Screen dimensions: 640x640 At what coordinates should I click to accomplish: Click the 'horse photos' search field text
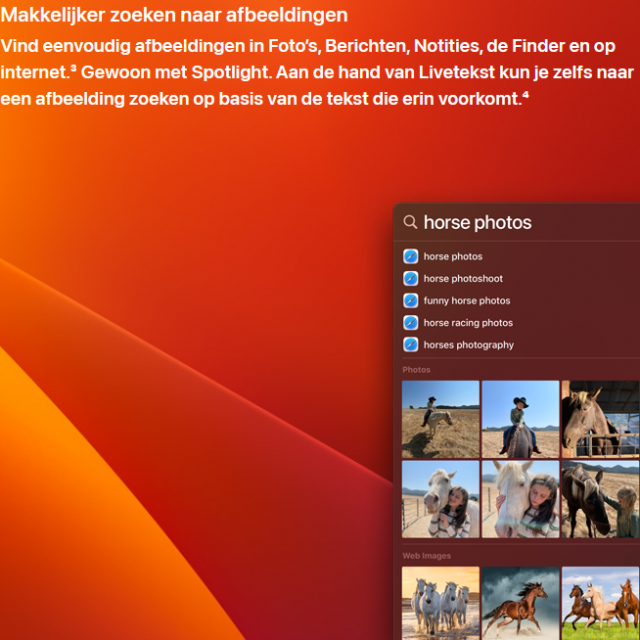pos(478,222)
